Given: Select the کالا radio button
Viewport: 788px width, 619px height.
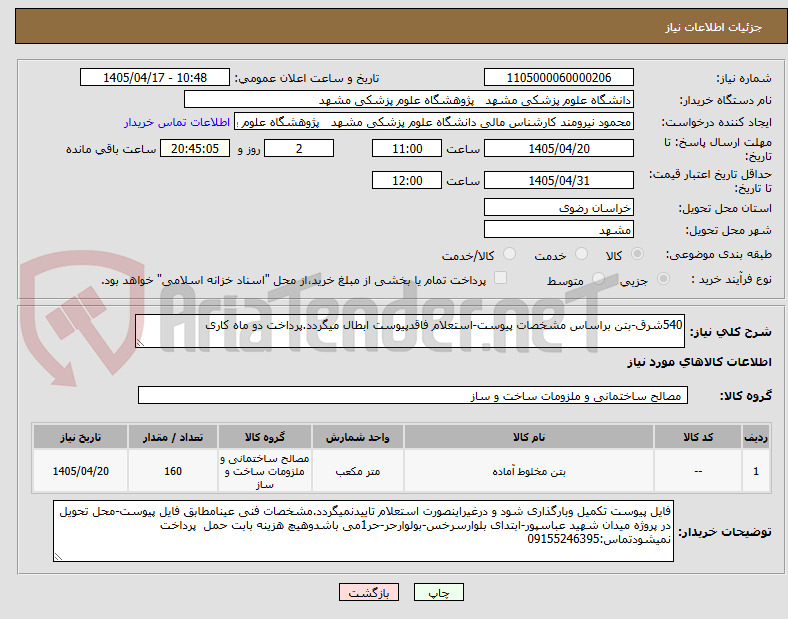Looking at the screenshot, I should point(637,254).
